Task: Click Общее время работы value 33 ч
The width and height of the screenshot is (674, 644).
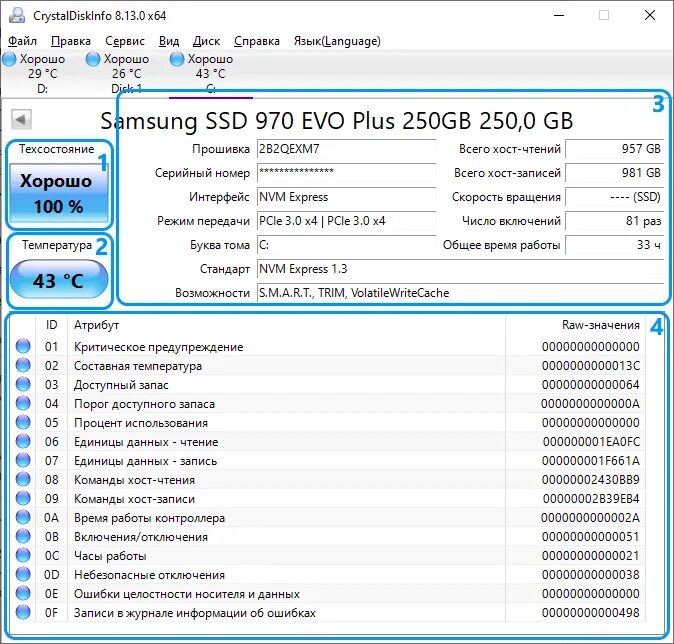Action: click(615, 245)
